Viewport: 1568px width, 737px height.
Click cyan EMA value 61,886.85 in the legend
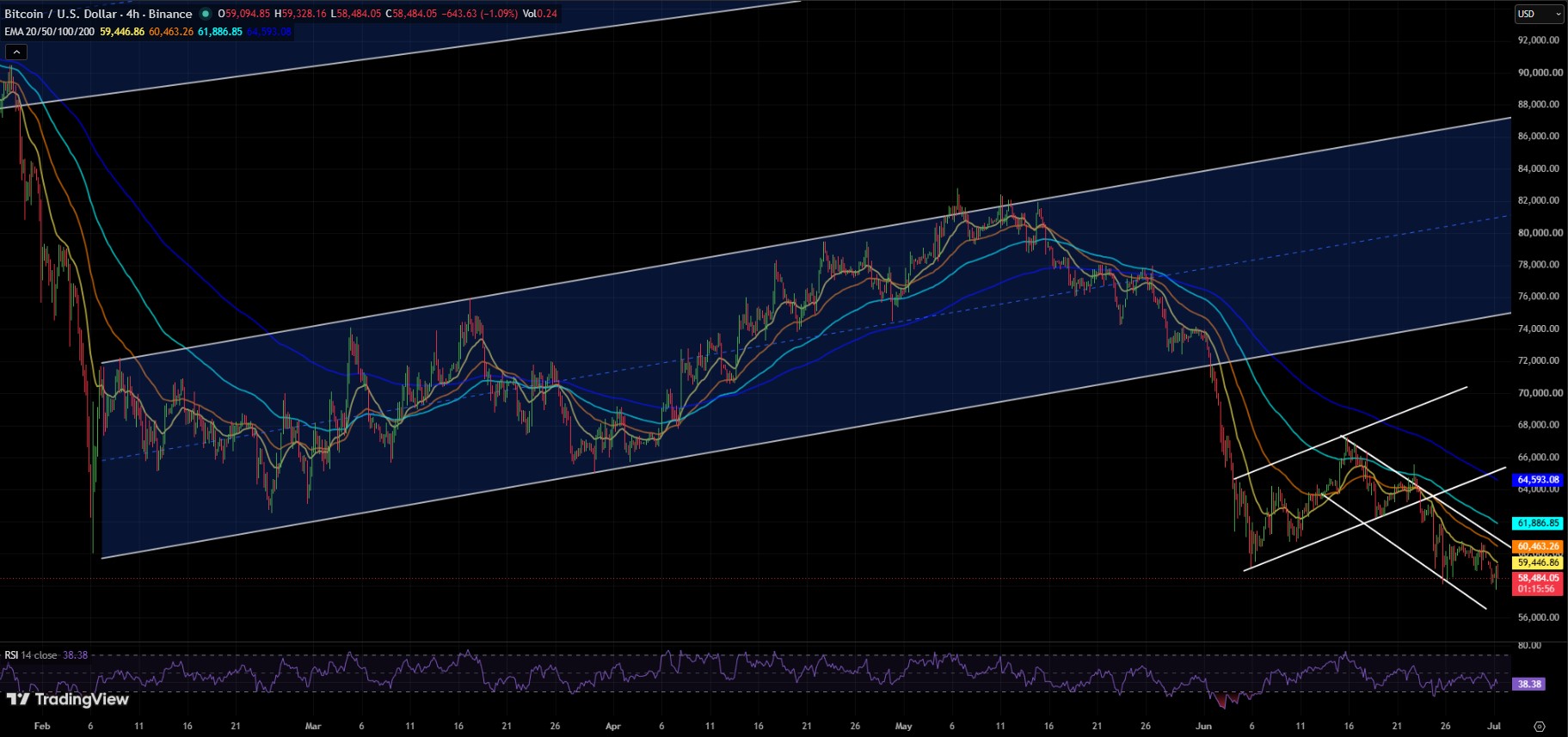click(220, 32)
